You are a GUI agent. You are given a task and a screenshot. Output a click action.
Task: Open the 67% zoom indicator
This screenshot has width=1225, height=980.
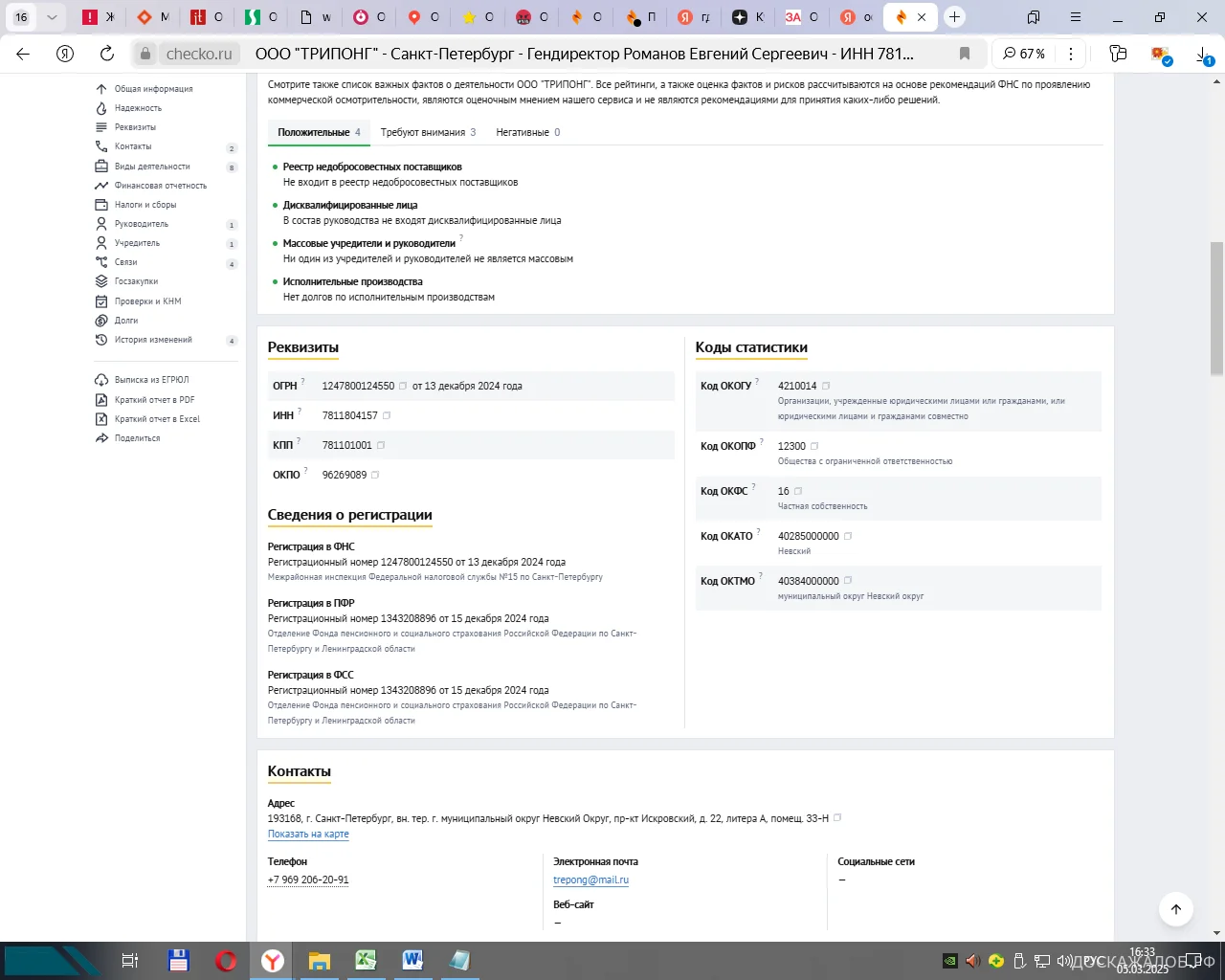(x=1023, y=54)
